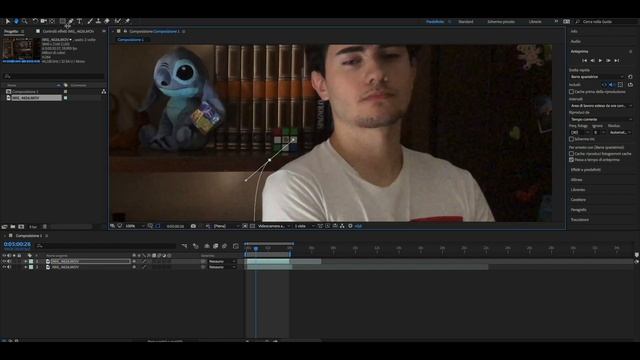
Task: Switch to Standard workspace
Action: pyautogui.click(x=466, y=22)
